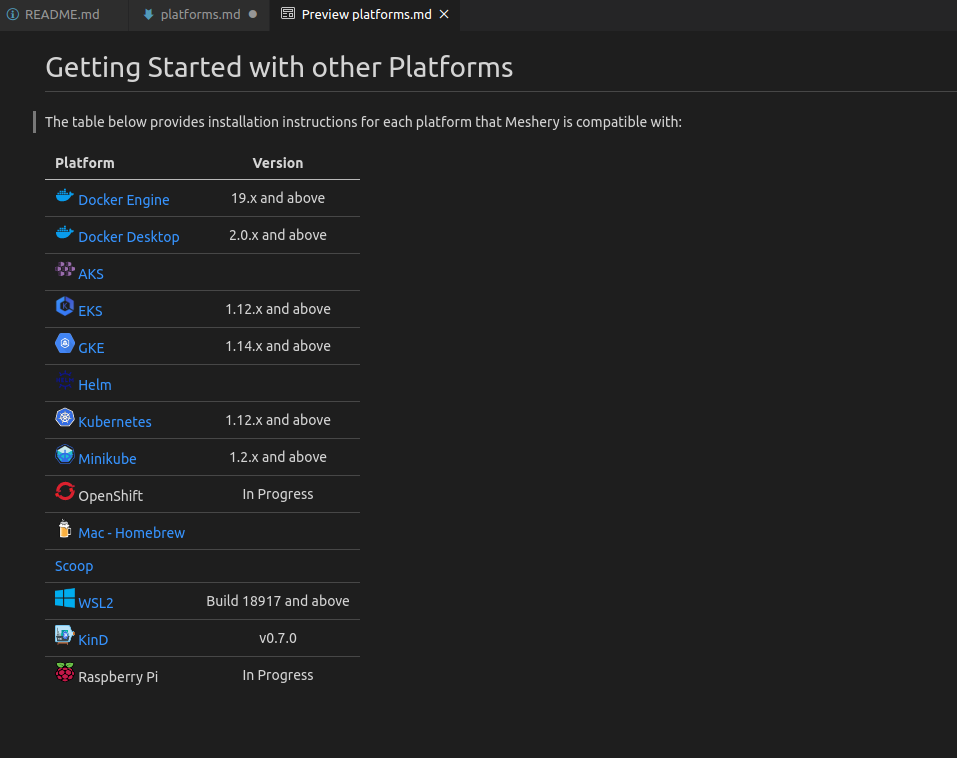The height and width of the screenshot is (758, 957).
Task: Click the Platform column header
Action: pyautogui.click(x=85, y=163)
